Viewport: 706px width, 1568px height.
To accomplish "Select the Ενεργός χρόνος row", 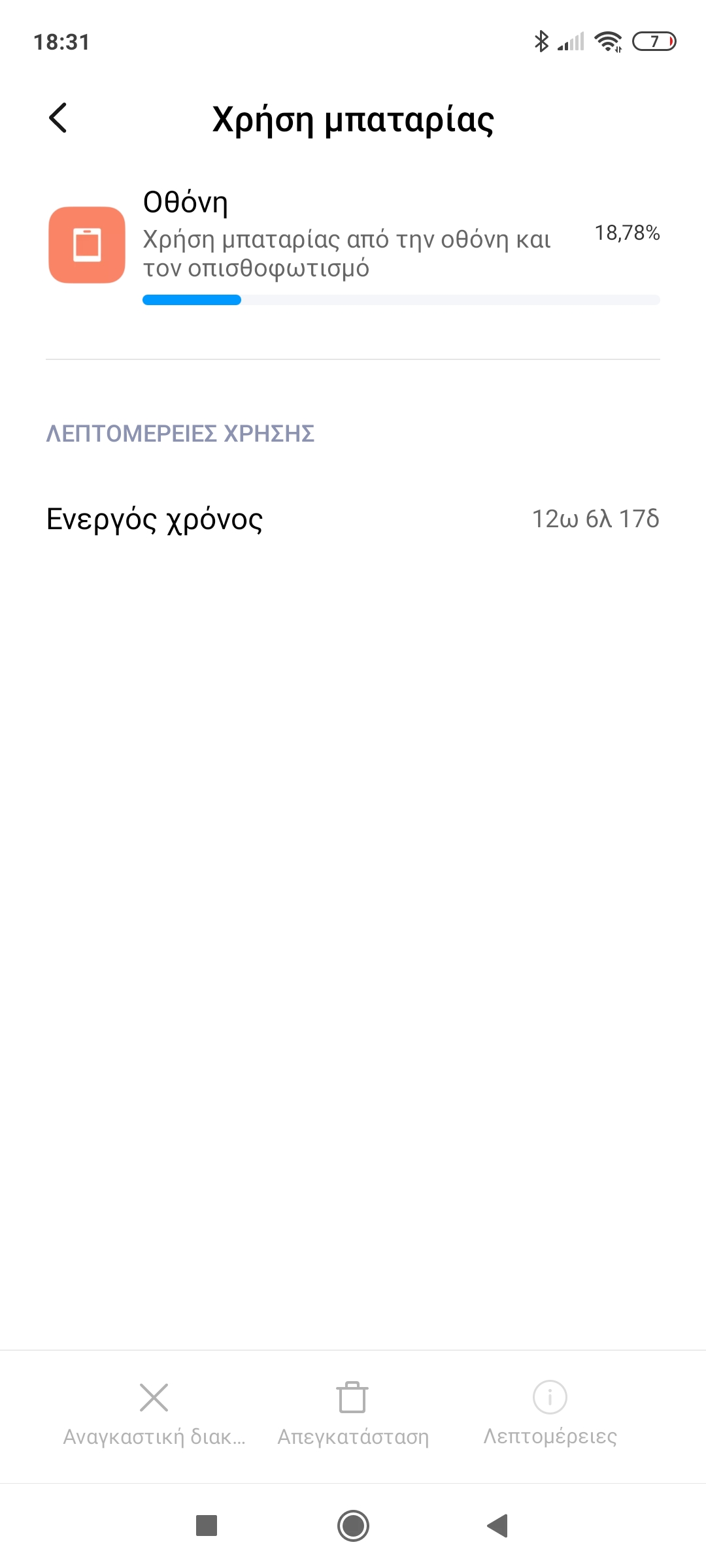I will pyautogui.click(x=353, y=519).
